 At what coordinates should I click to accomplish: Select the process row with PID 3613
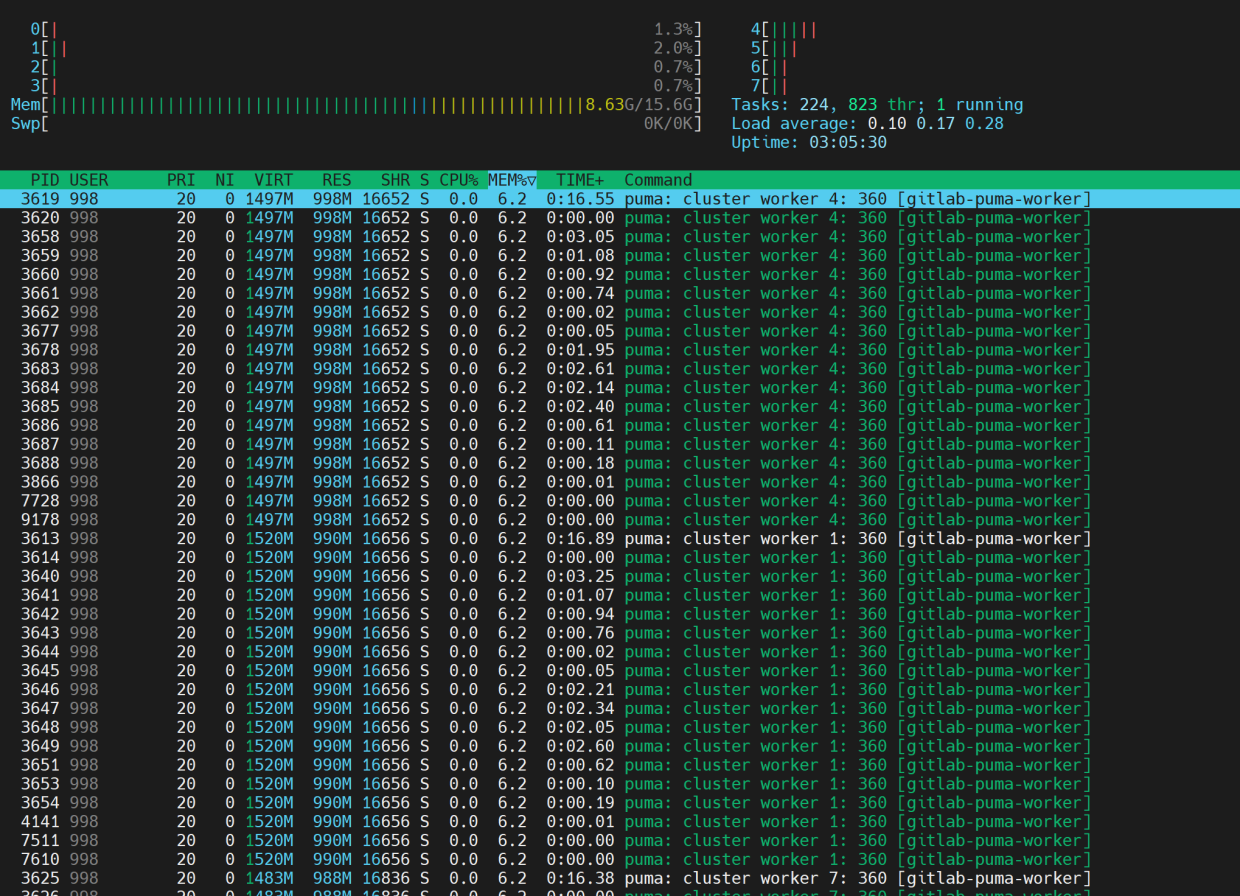[40, 539]
